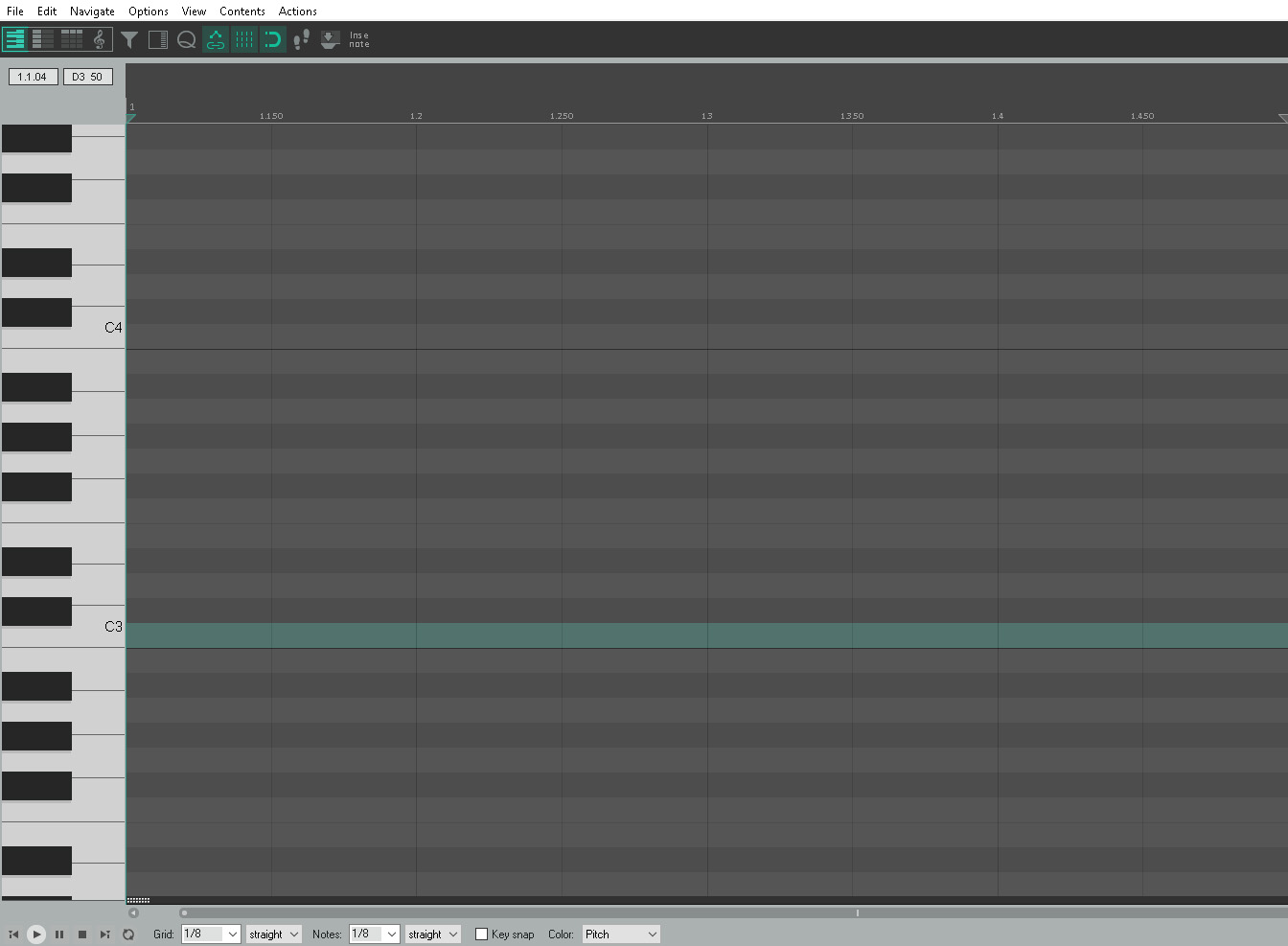The height and width of the screenshot is (946, 1288).
Task: Click the horizontal scrollbar track
Action: point(733,912)
